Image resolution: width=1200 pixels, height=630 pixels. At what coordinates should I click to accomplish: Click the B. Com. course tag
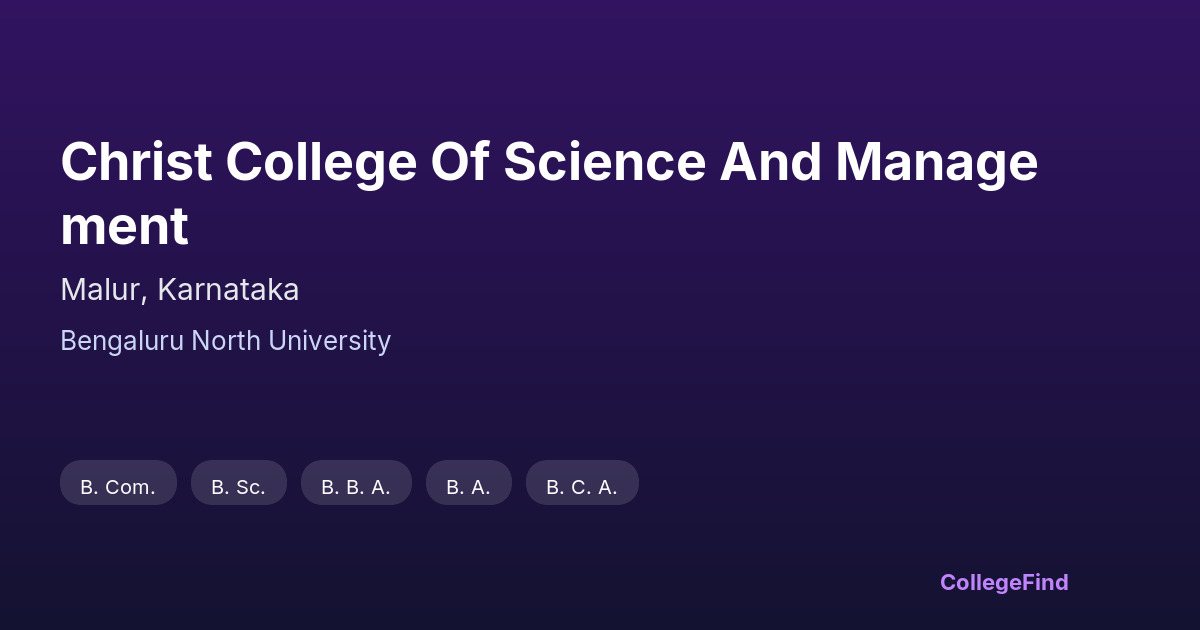click(x=118, y=487)
